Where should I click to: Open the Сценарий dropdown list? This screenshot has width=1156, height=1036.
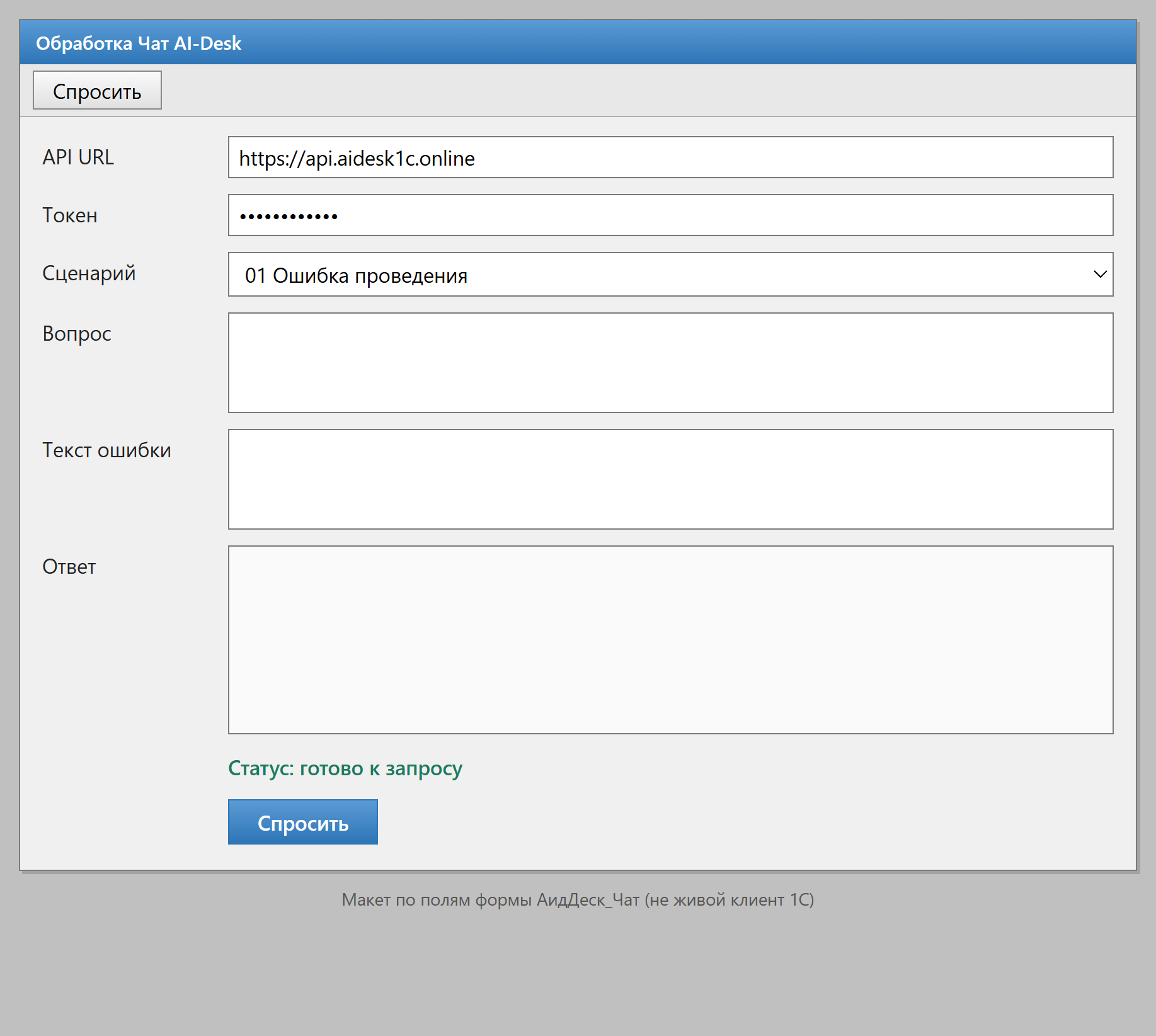[x=670, y=275]
